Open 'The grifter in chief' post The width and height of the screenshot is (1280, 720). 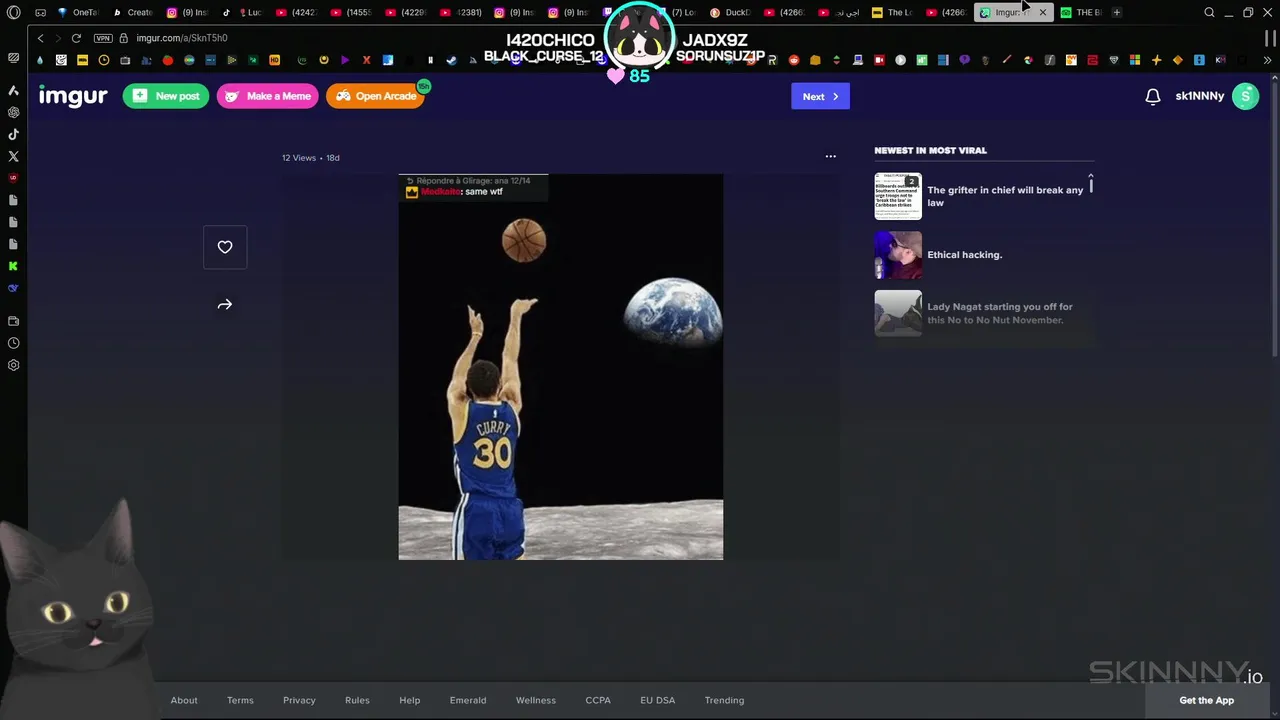(x=1005, y=196)
